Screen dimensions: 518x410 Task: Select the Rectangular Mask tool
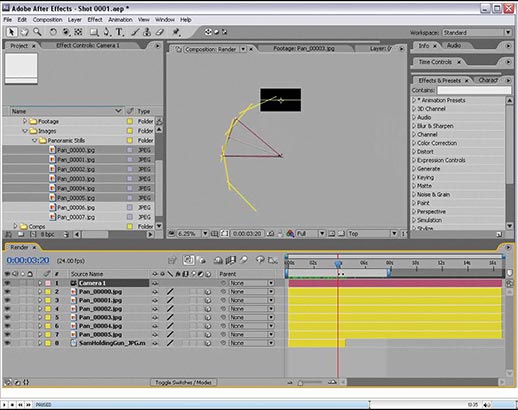coord(94,32)
